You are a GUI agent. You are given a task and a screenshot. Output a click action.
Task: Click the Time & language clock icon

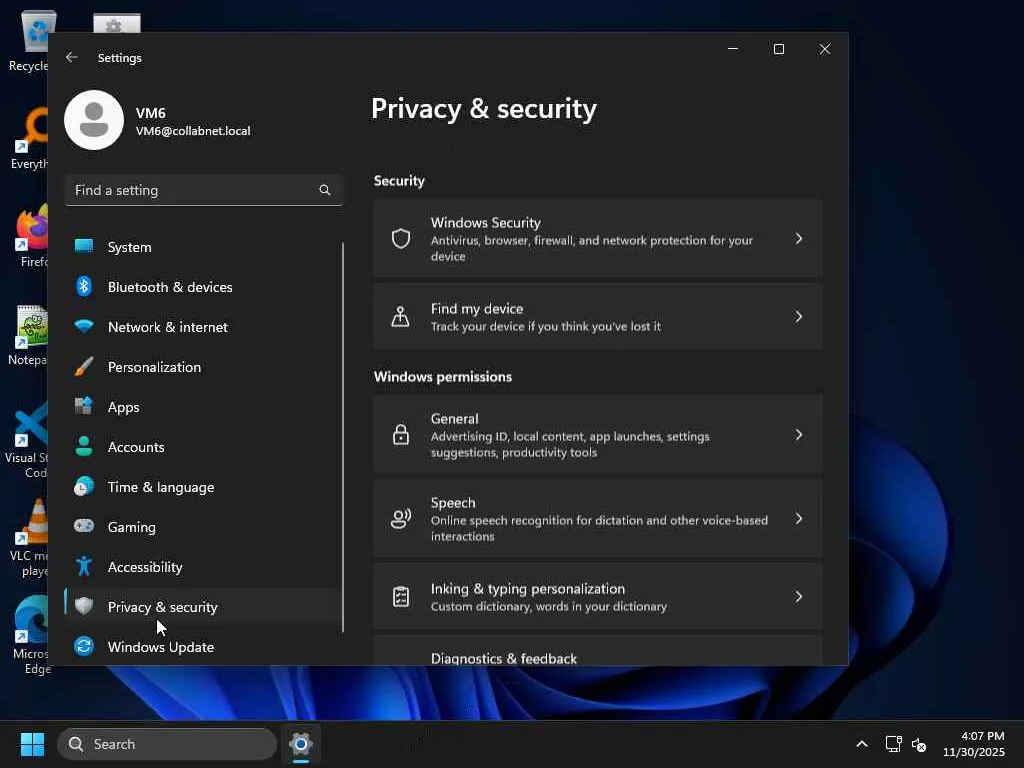(84, 487)
